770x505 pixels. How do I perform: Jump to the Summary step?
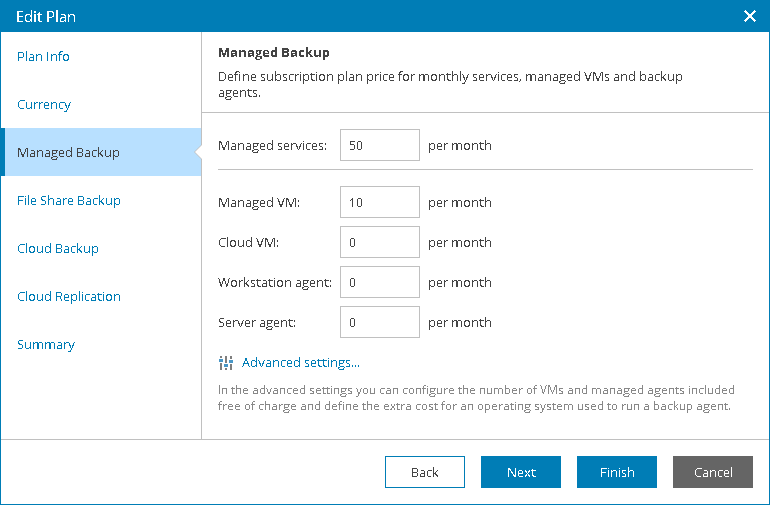46,345
